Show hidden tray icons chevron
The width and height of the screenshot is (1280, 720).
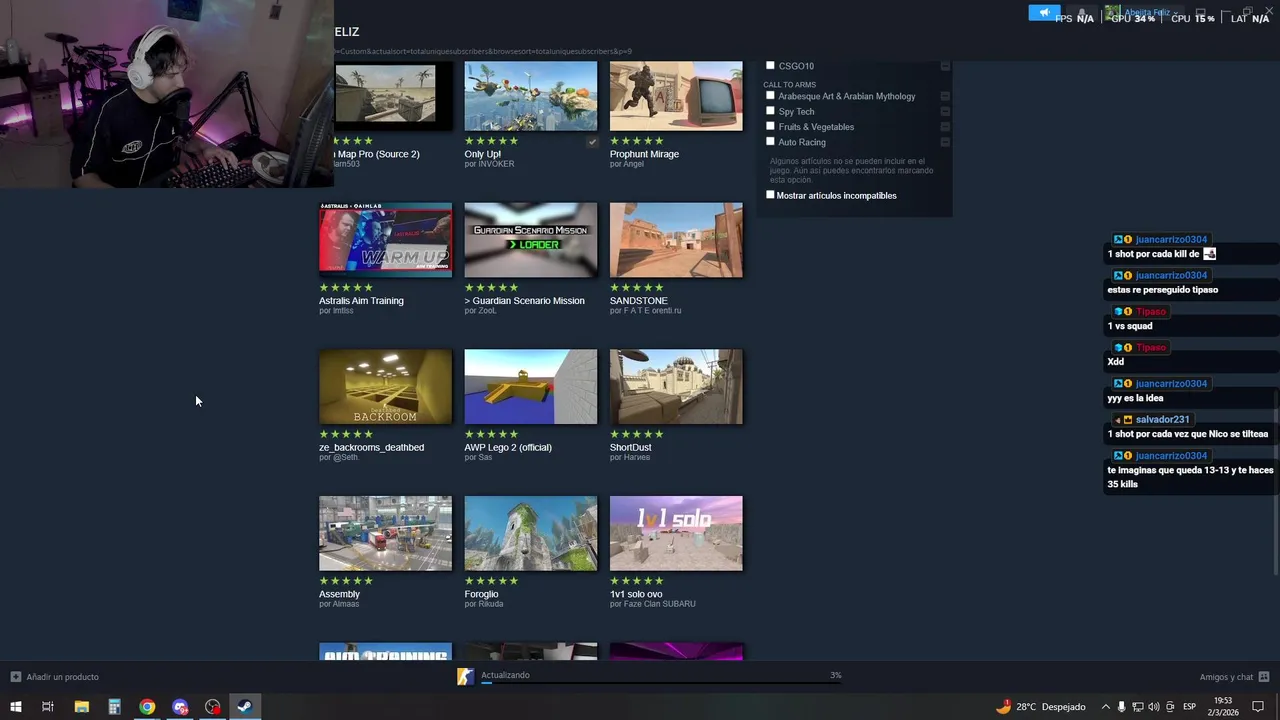tap(1105, 707)
